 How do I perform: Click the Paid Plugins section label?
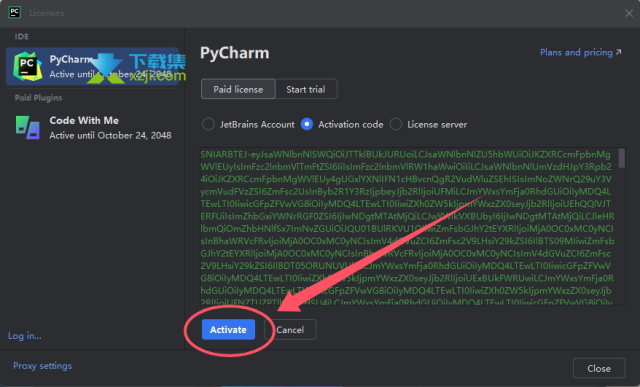click(38, 98)
